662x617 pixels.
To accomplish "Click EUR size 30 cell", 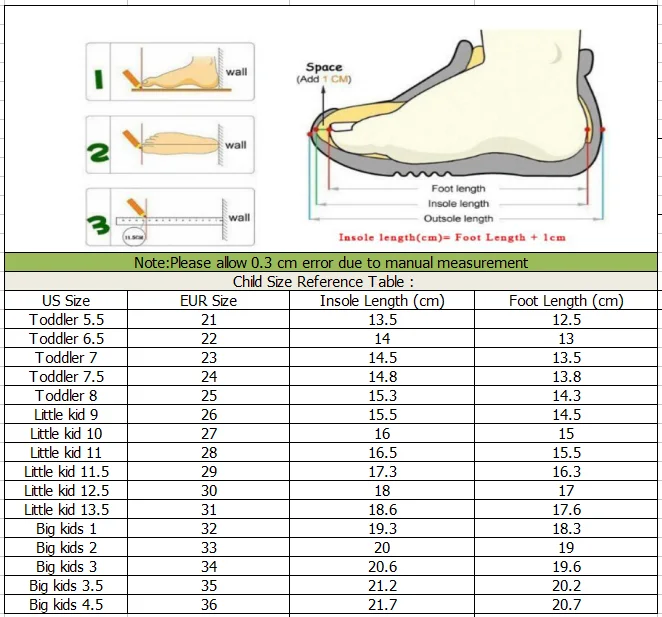I will pos(209,491).
